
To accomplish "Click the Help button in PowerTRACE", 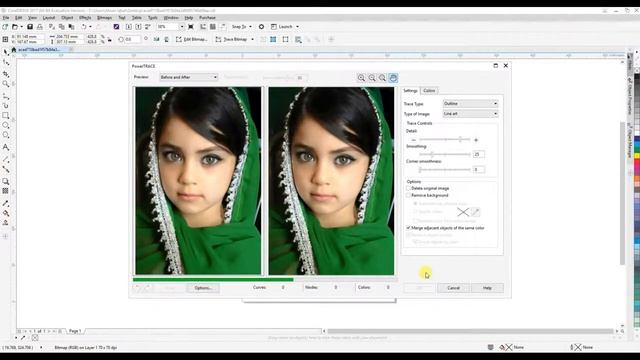I will click(x=487, y=288).
